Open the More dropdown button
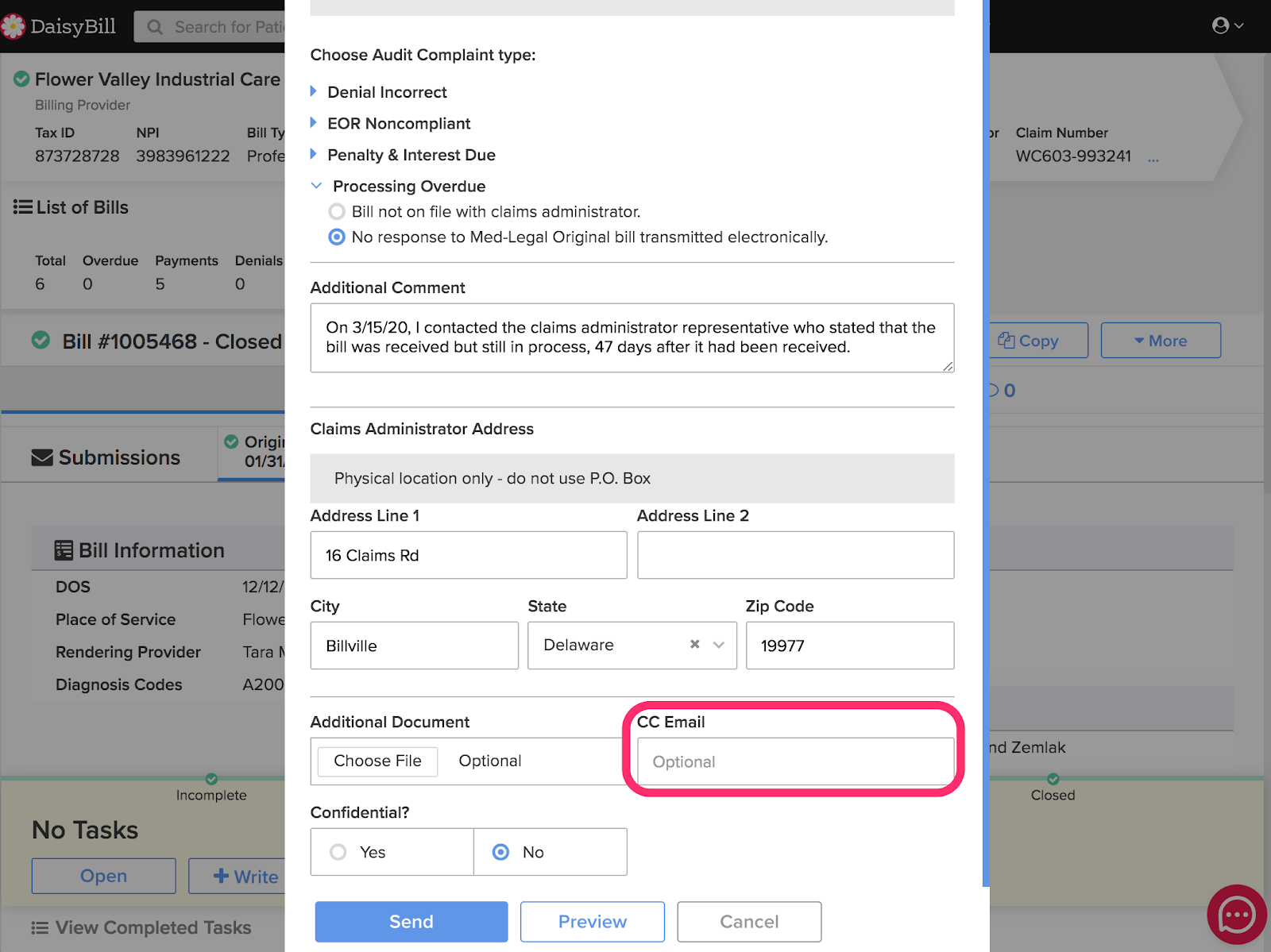This screenshot has height=952, width=1271. pyautogui.click(x=1161, y=340)
